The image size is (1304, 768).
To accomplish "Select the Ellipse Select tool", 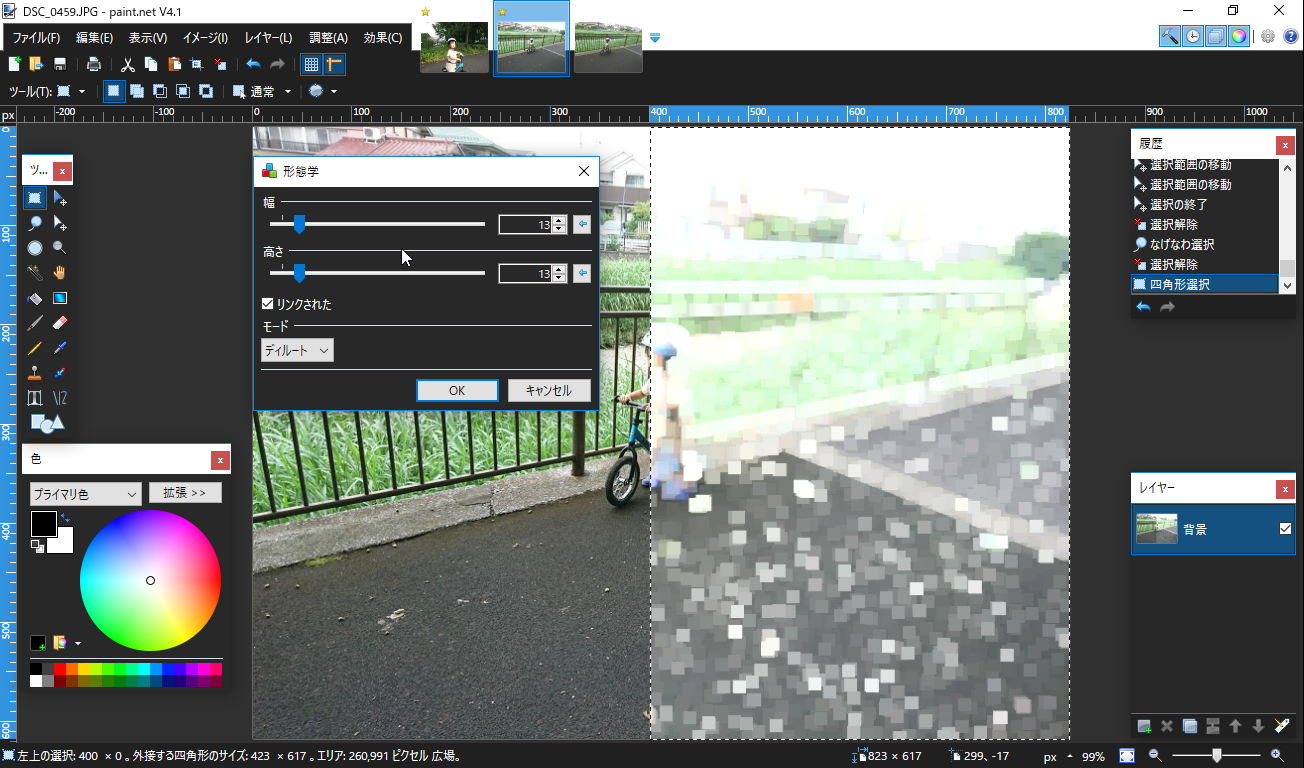I will tap(35, 247).
